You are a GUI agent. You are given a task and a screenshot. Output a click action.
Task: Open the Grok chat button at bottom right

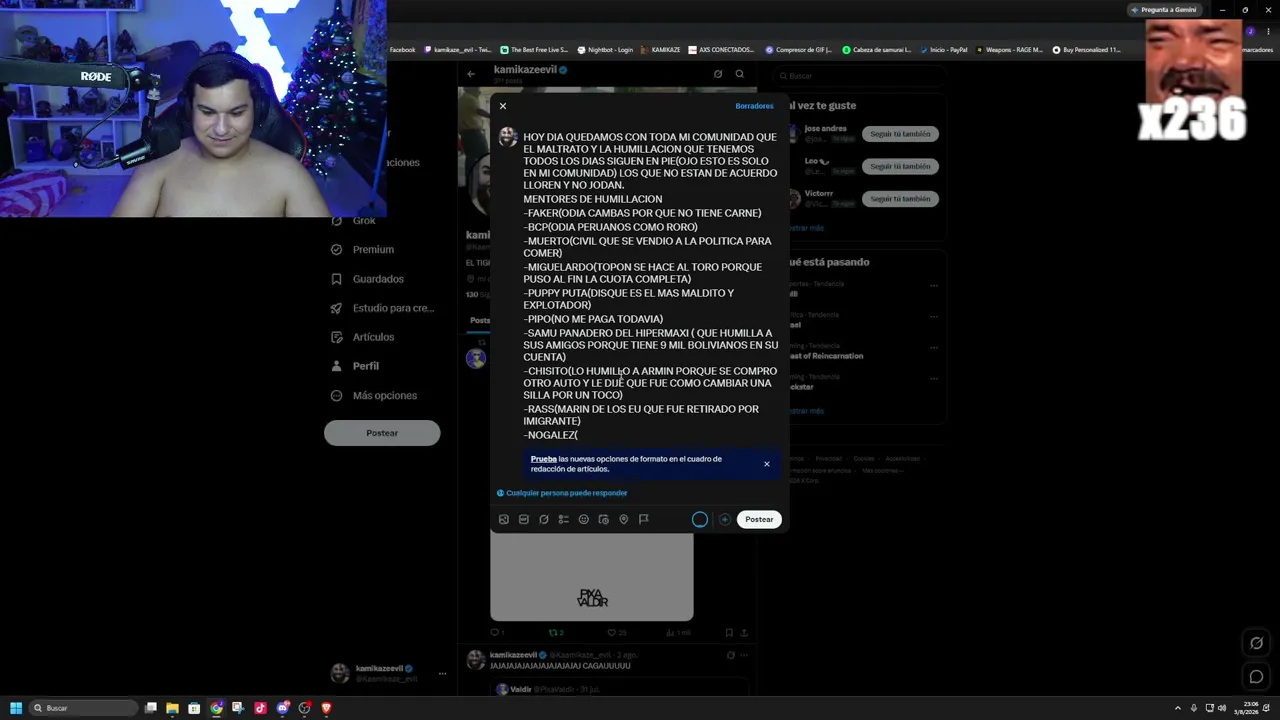click(x=1257, y=643)
